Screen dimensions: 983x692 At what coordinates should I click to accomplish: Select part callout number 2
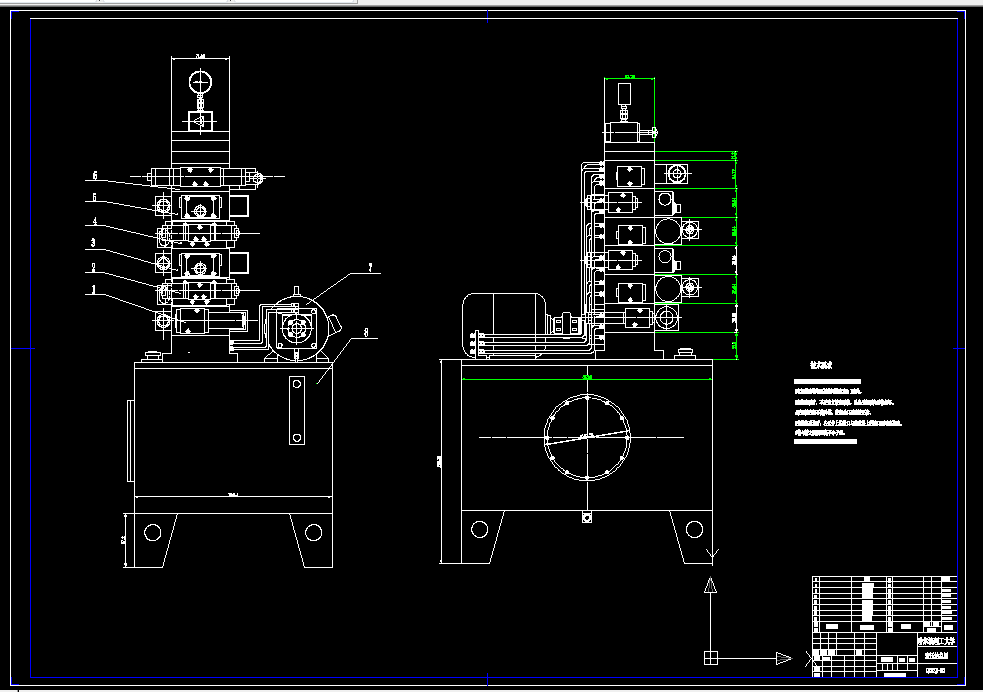[94, 268]
